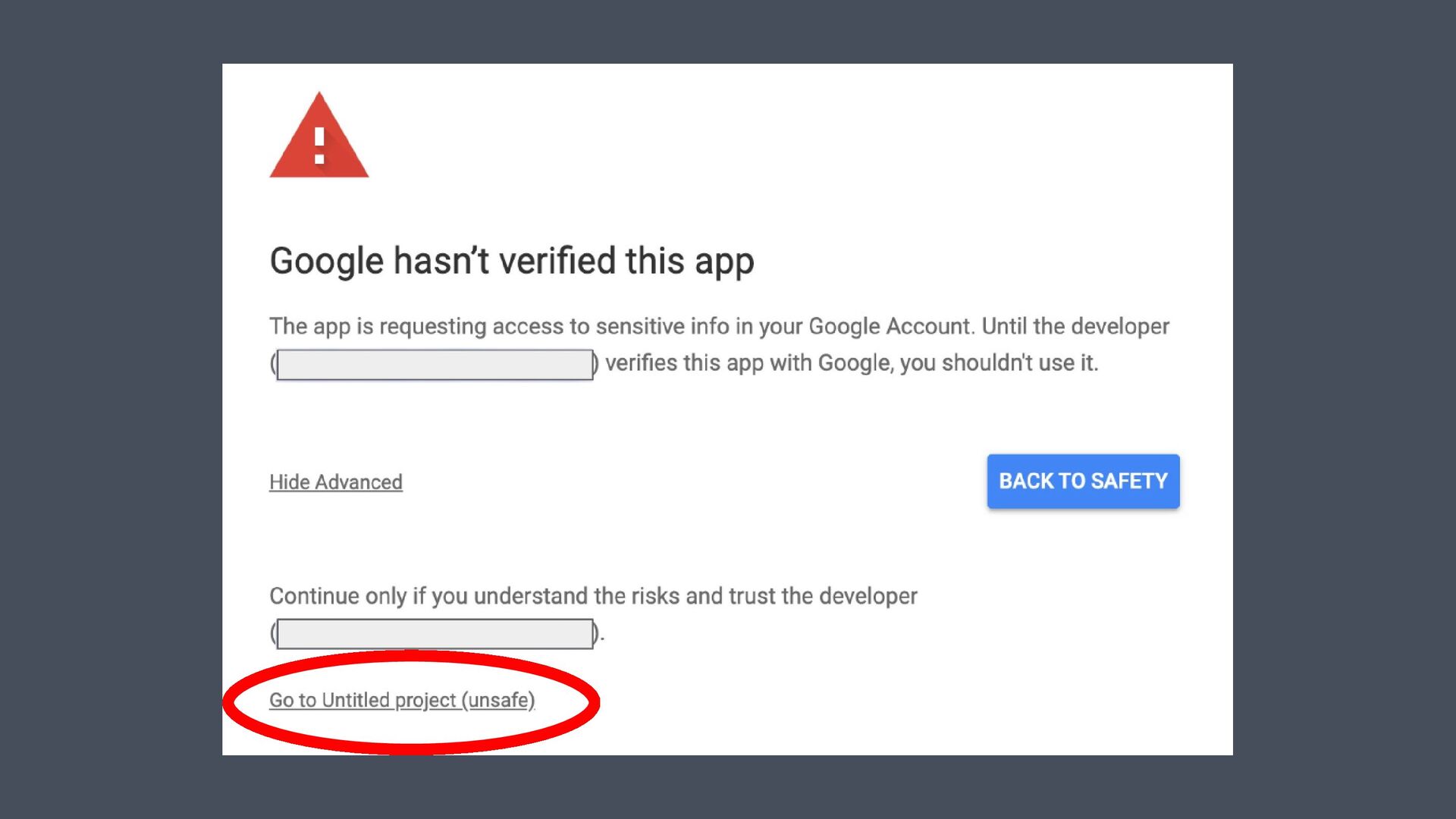1456x819 pixels.
Task: Click the redacted developer box above the unsafe link
Action: pyautogui.click(x=435, y=634)
